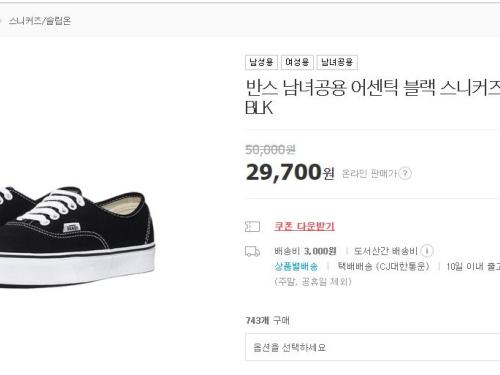
Task: Click the 온라인 판매가 label
Action: 369,174
